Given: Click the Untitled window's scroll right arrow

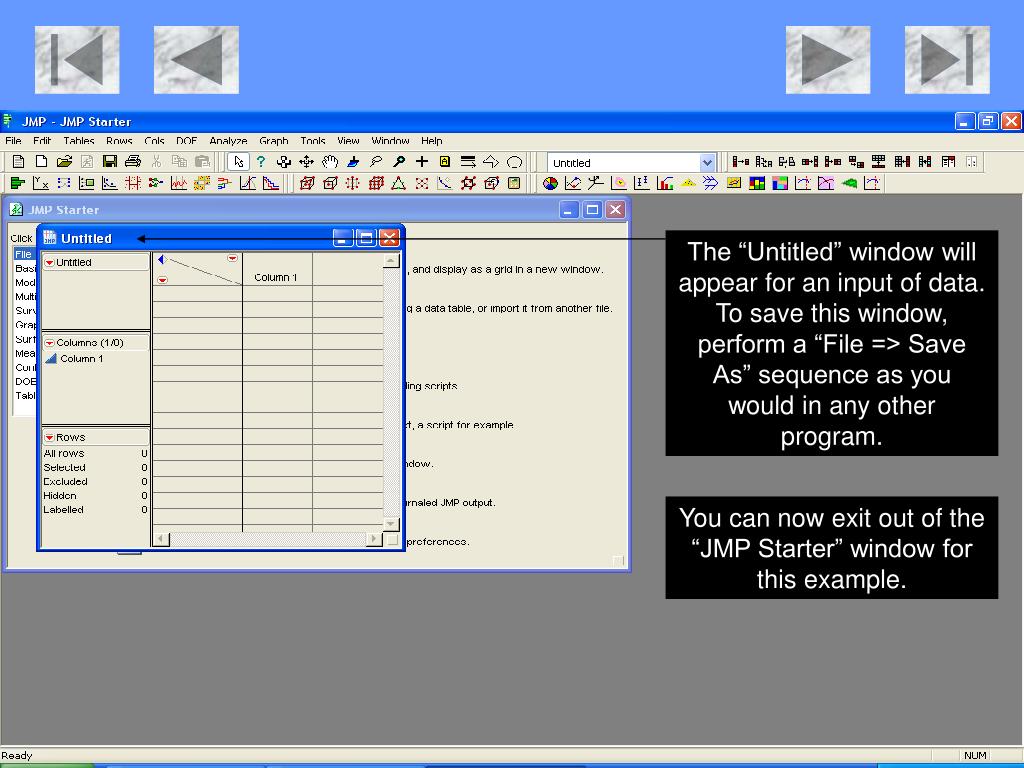Looking at the screenshot, I should pyautogui.click(x=374, y=539).
